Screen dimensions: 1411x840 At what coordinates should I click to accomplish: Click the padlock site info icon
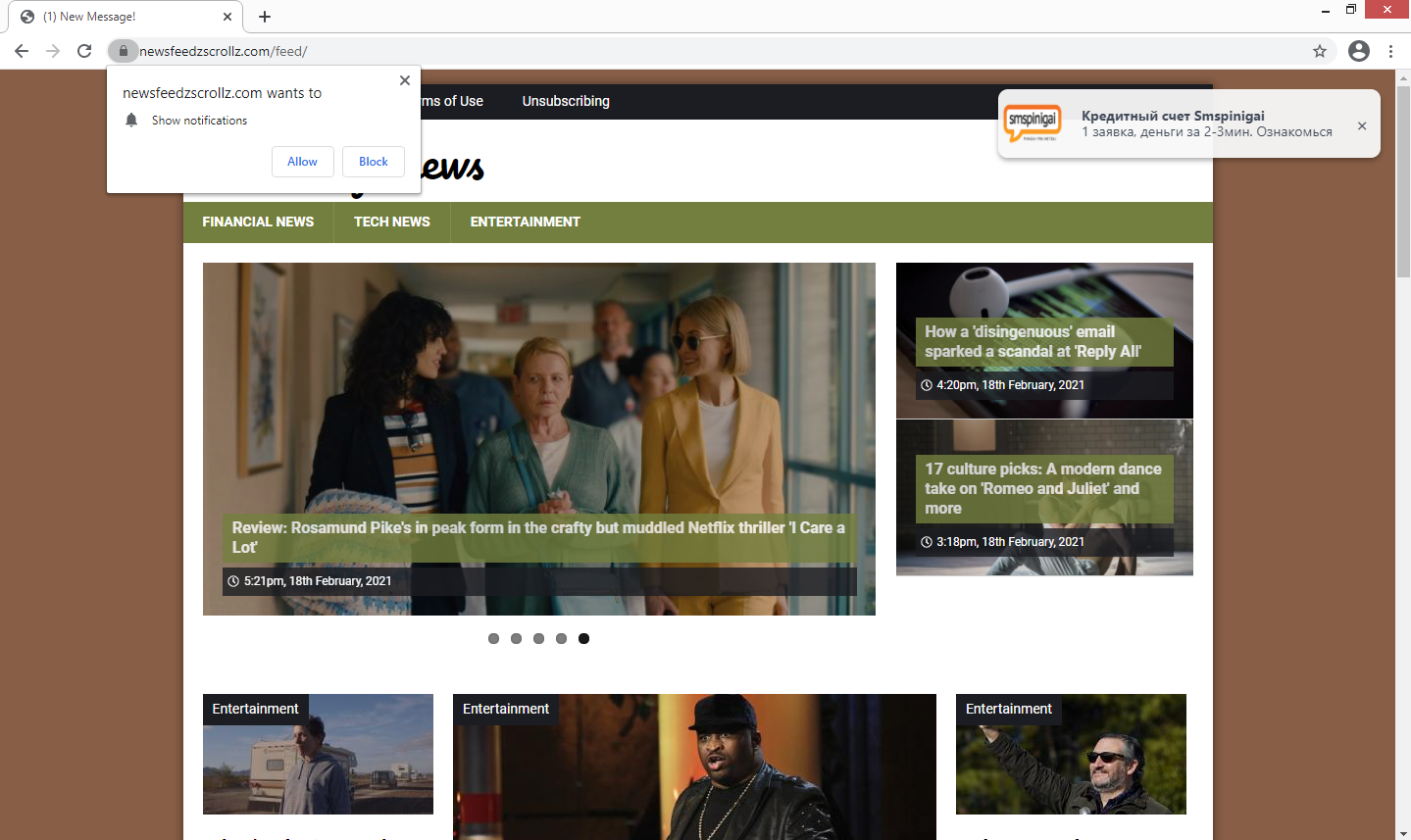[123, 51]
